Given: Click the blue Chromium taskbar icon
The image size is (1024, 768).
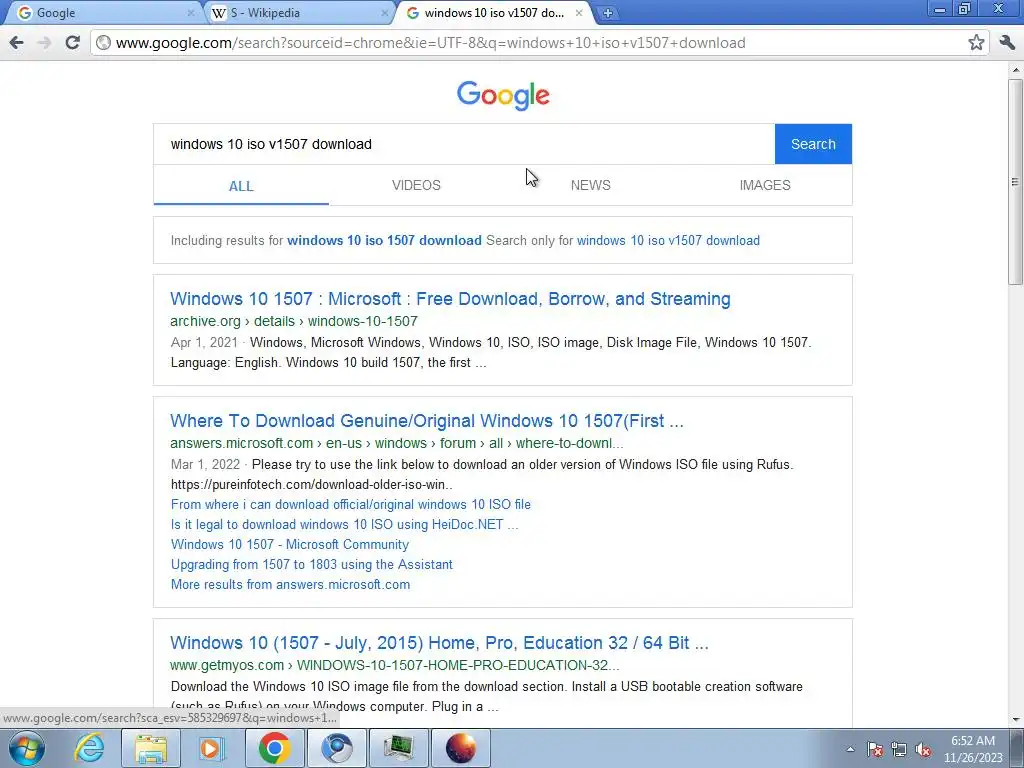Looking at the screenshot, I should click(336, 748).
